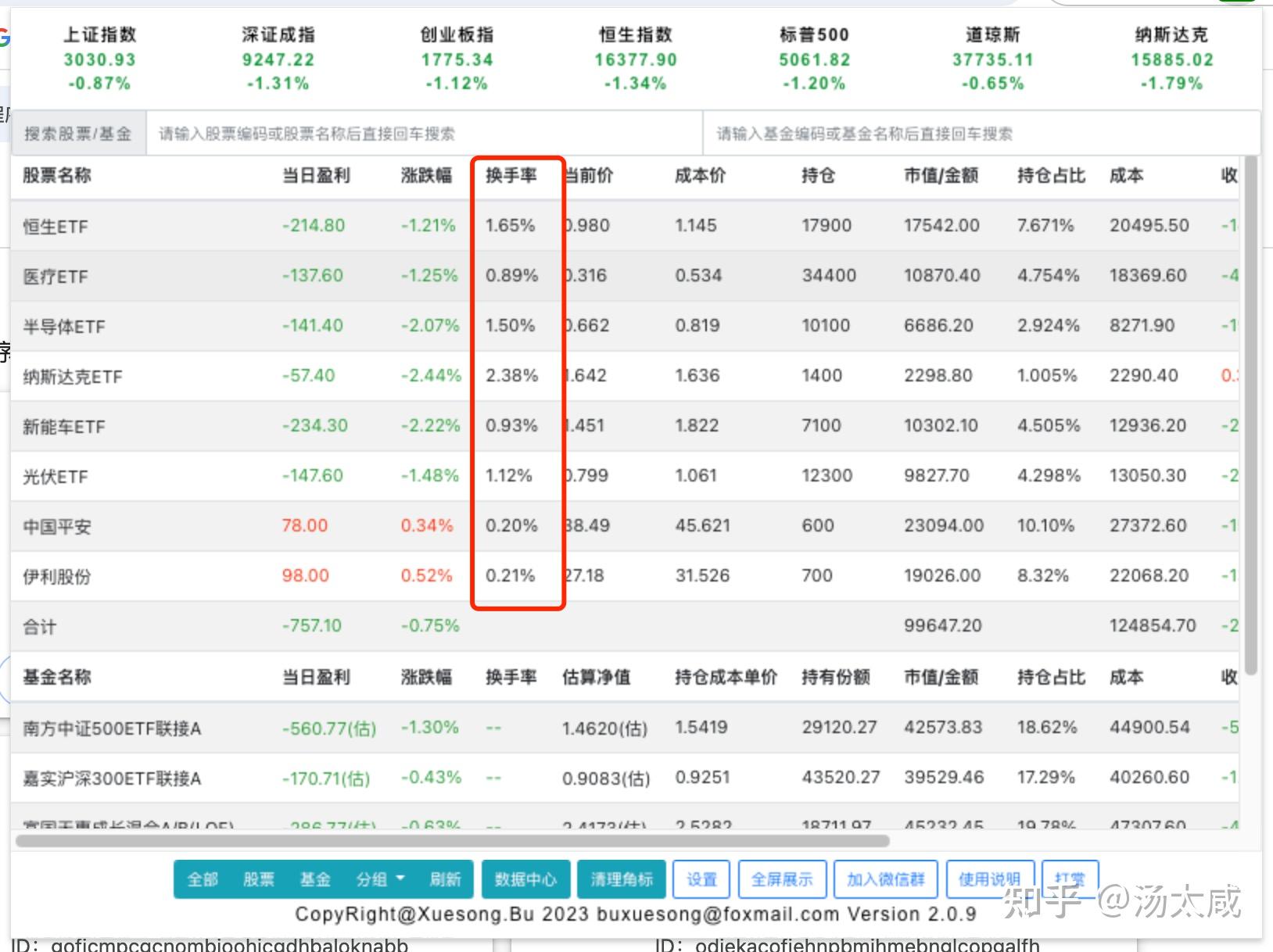Click 光伏ETF holding ratio 4.298%
The height and width of the screenshot is (952, 1273).
1049,475
